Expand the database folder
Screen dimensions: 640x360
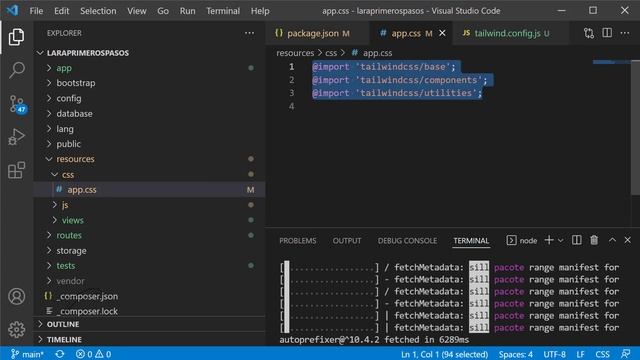click(149, 113)
